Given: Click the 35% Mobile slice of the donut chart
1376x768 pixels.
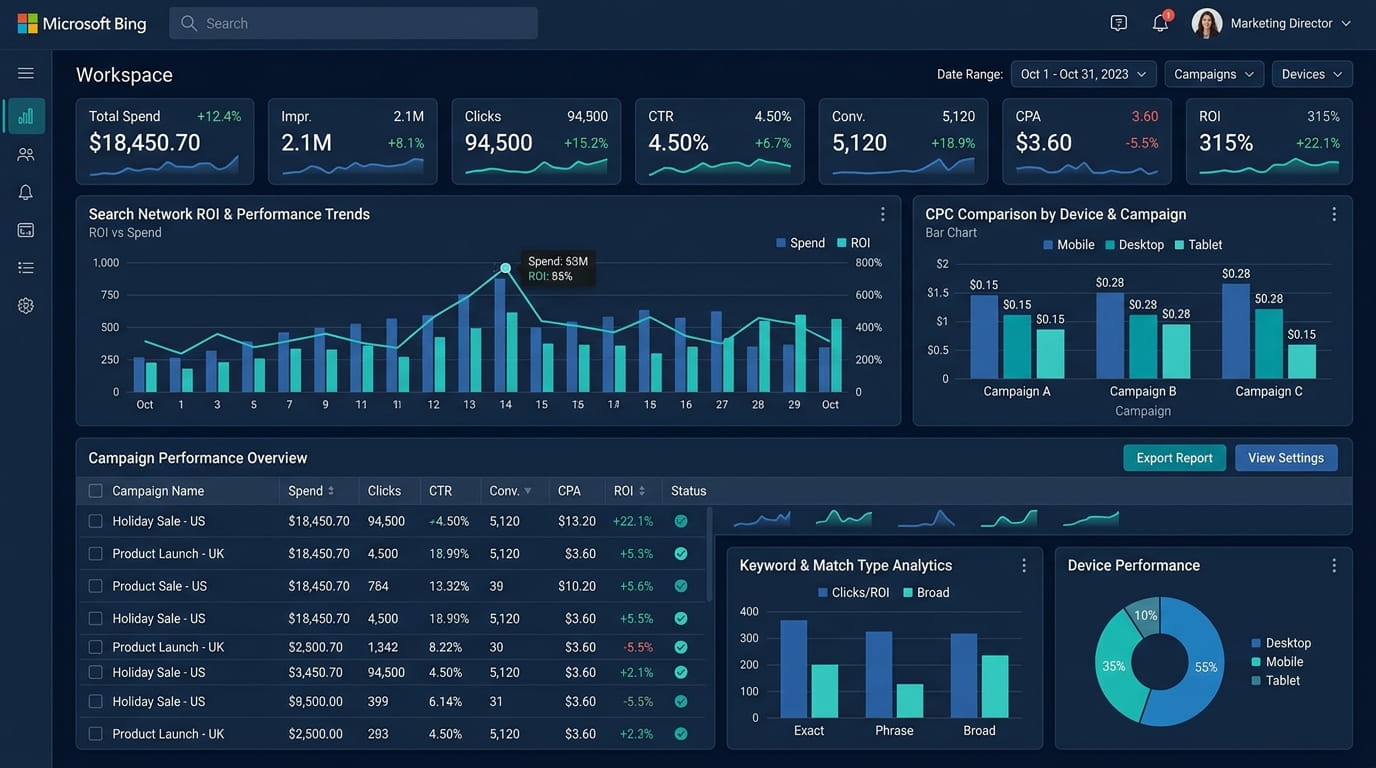Looking at the screenshot, I should (x=1114, y=667).
